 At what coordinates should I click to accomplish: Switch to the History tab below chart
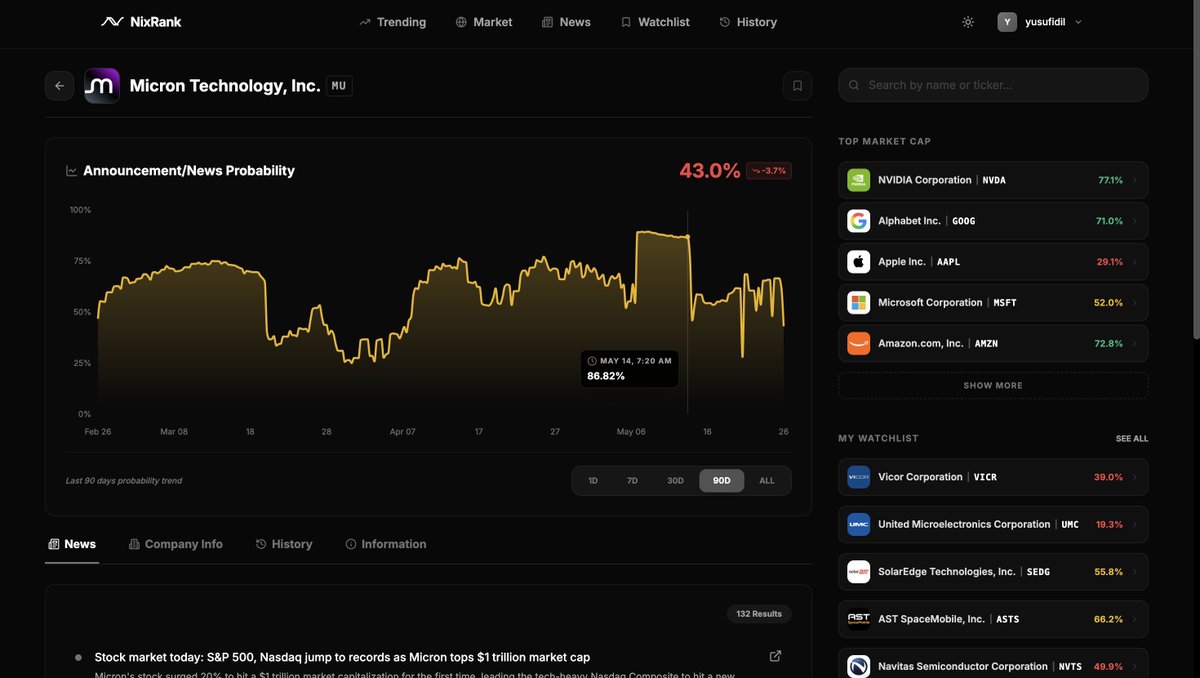(284, 544)
